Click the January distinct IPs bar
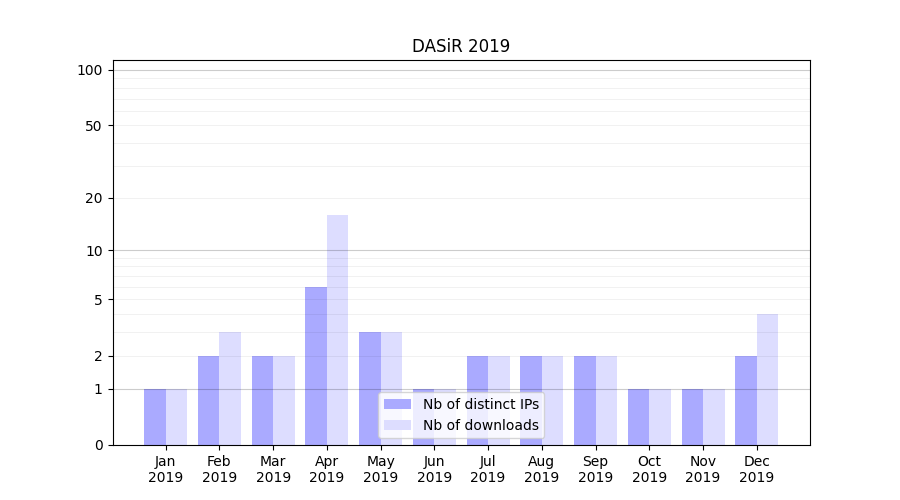The height and width of the screenshot is (500, 900). click(155, 417)
